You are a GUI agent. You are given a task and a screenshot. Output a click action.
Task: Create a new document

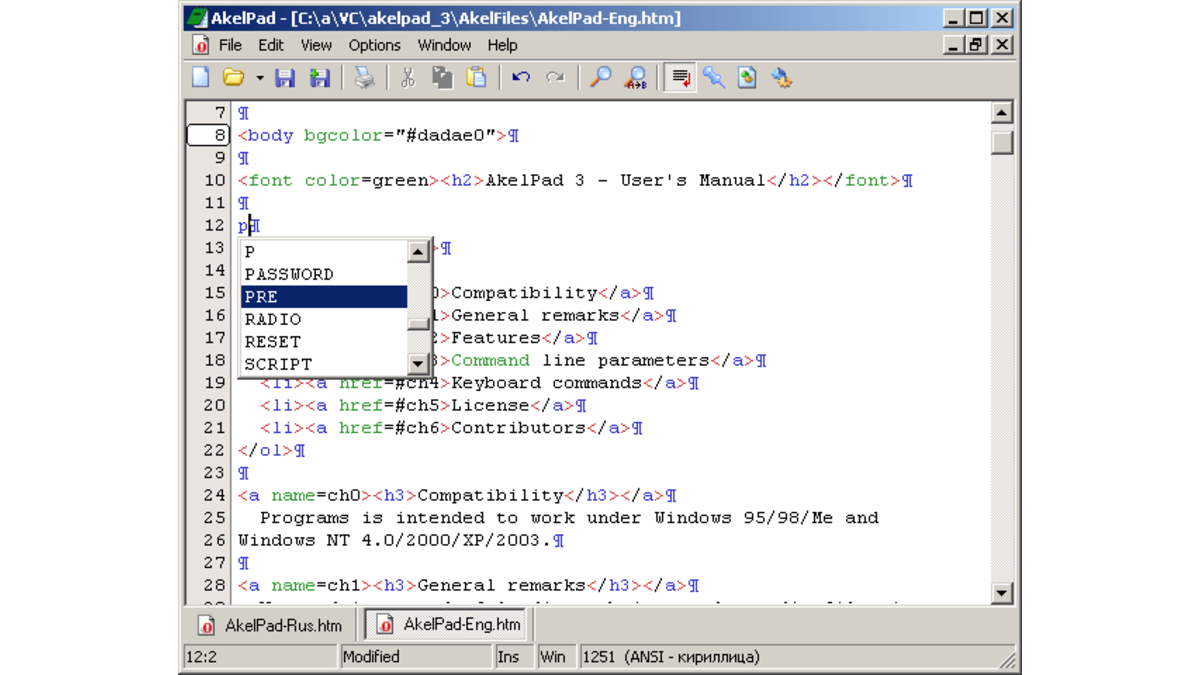point(200,78)
